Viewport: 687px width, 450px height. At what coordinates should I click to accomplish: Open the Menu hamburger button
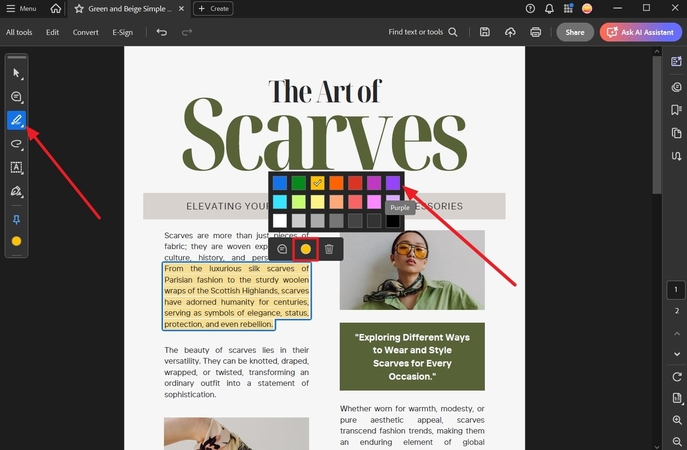coord(21,8)
